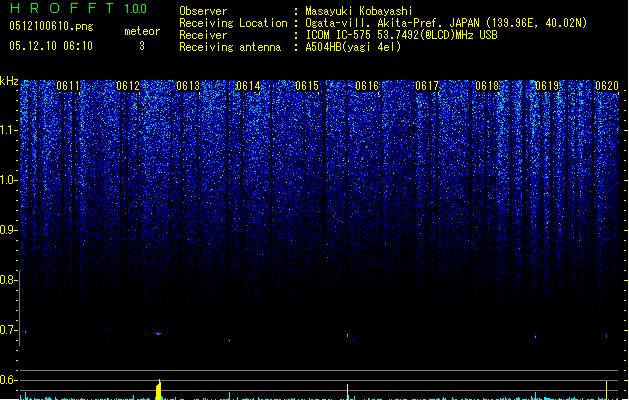Click the 0611 time marker

point(68,86)
